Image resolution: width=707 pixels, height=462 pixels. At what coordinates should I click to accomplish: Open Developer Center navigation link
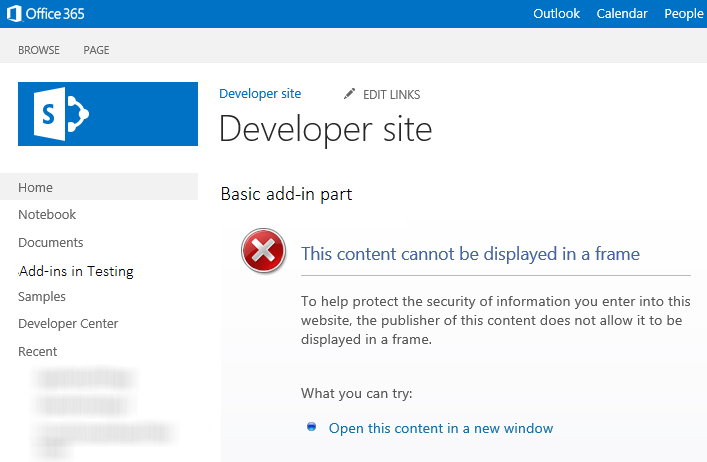point(68,324)
